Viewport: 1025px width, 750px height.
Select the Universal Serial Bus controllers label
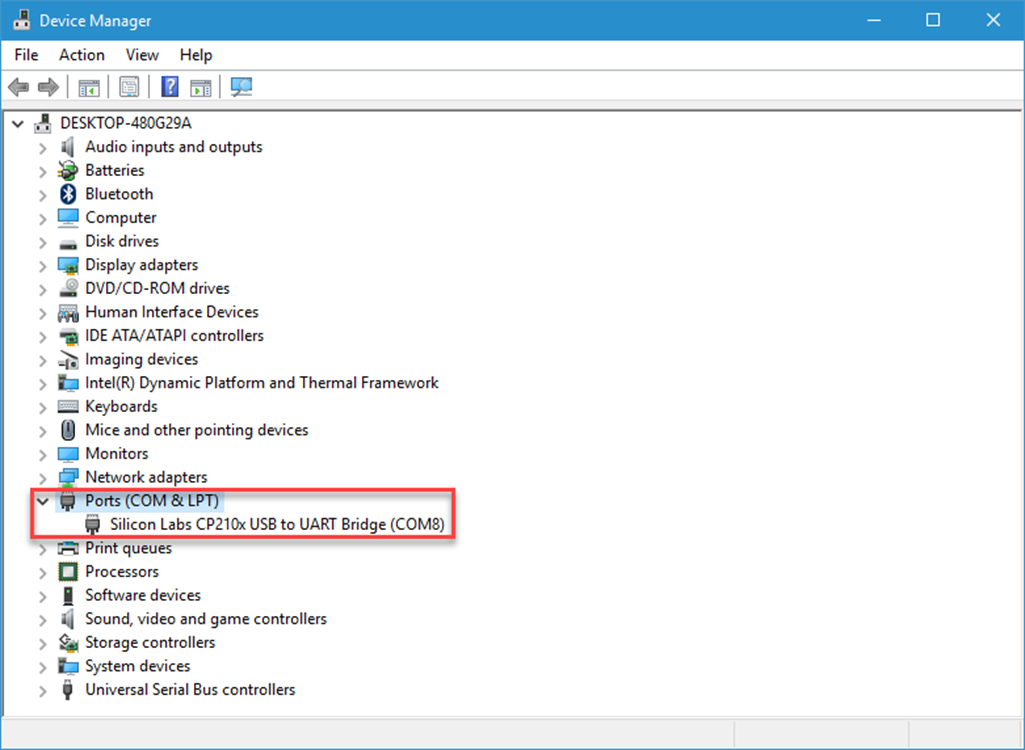(x=190, y=690)
